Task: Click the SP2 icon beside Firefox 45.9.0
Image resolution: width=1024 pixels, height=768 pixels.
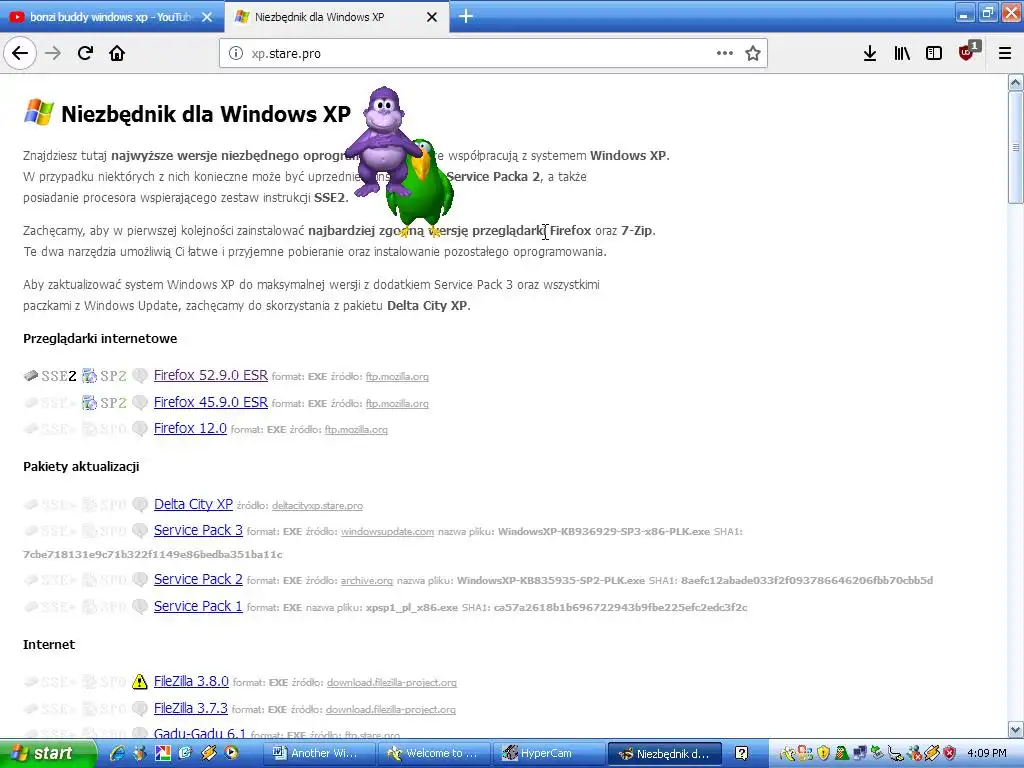Action: click(x=89, y=403)
